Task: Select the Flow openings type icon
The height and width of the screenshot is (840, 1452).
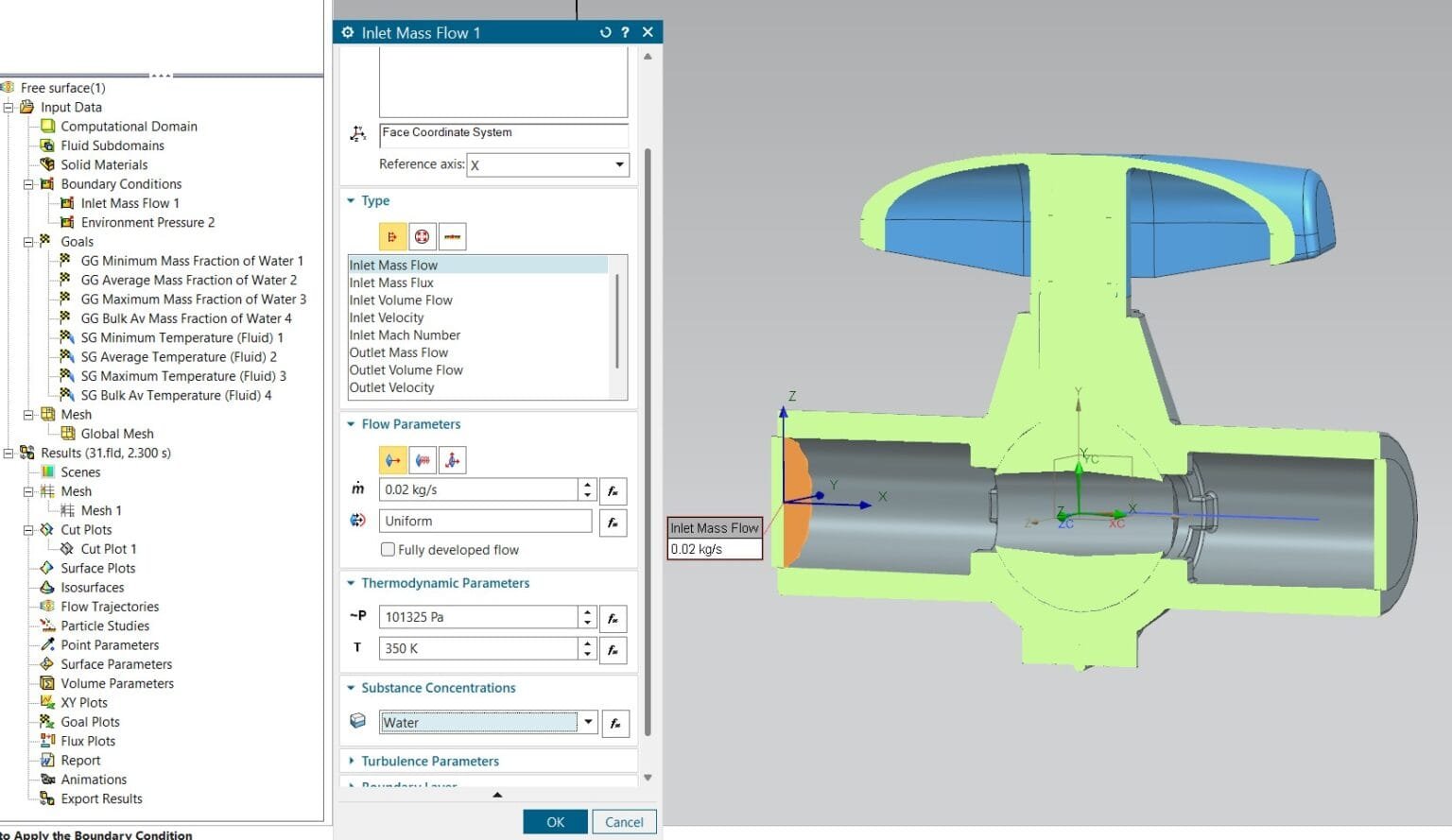Action: (x=392, y=236)
